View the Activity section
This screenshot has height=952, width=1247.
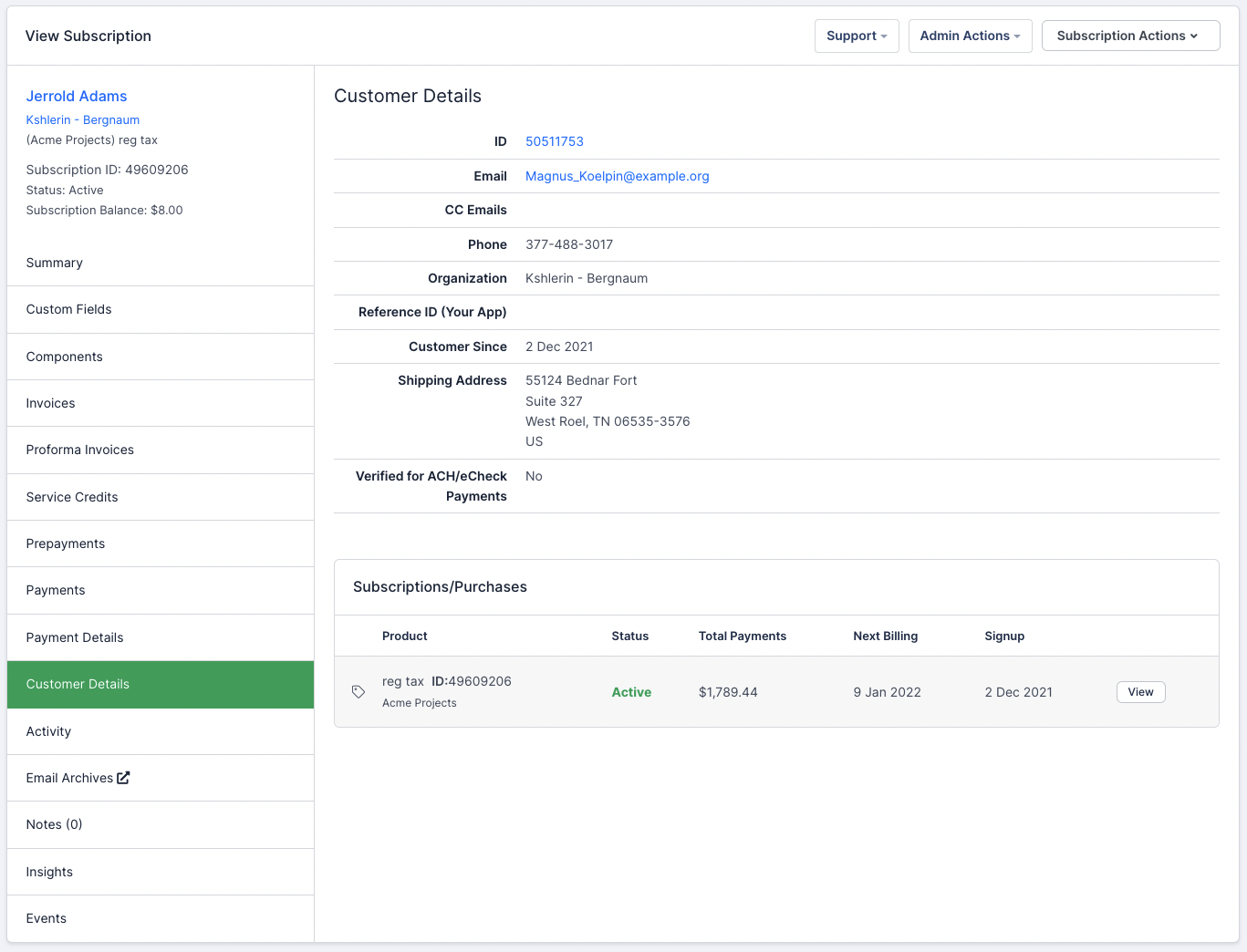pyautogui.click(x=49, y=731)
